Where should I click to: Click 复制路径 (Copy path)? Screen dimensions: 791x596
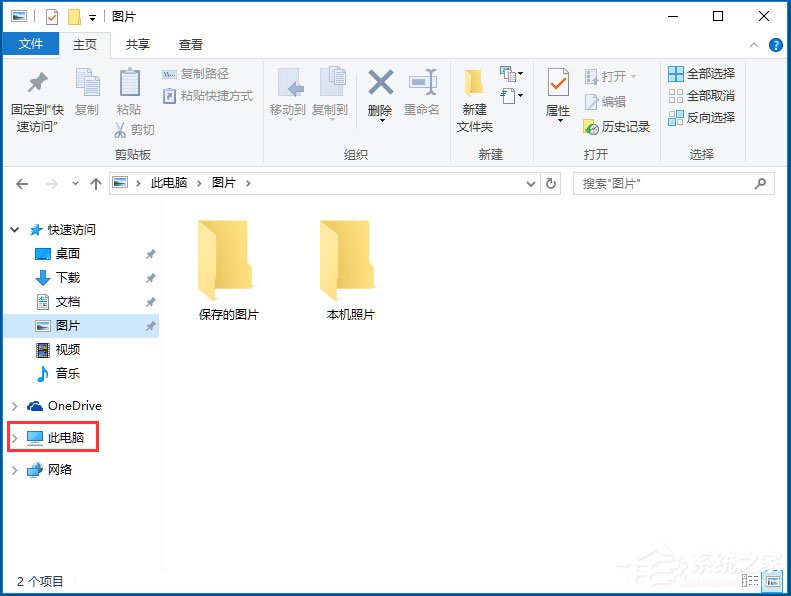pyautogui.click(x=196, y=74)
